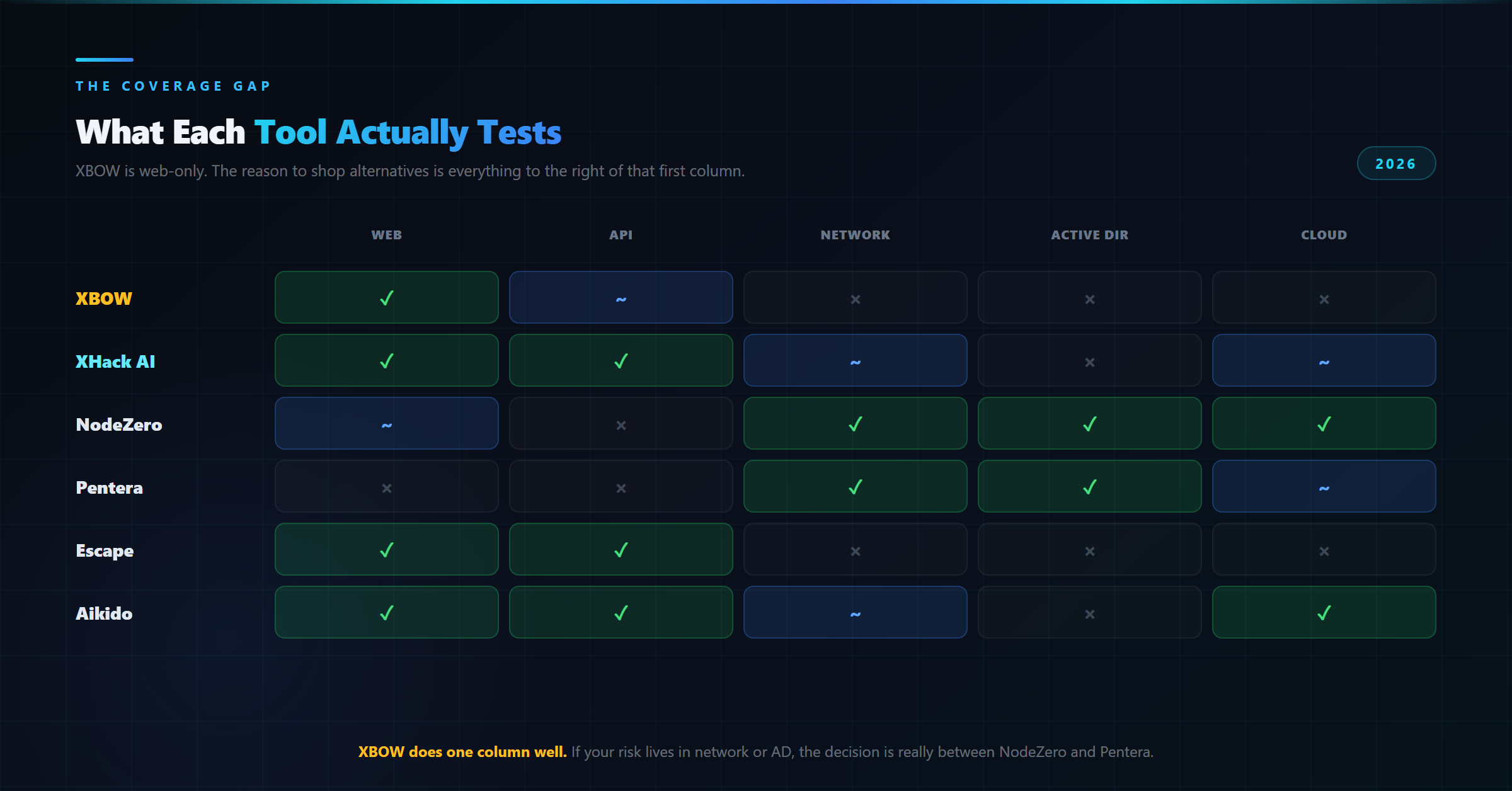This screenshot has height=791, width=1512.
Task: Select the XHack AI Cloud tilde cell
Action: 1324,360
